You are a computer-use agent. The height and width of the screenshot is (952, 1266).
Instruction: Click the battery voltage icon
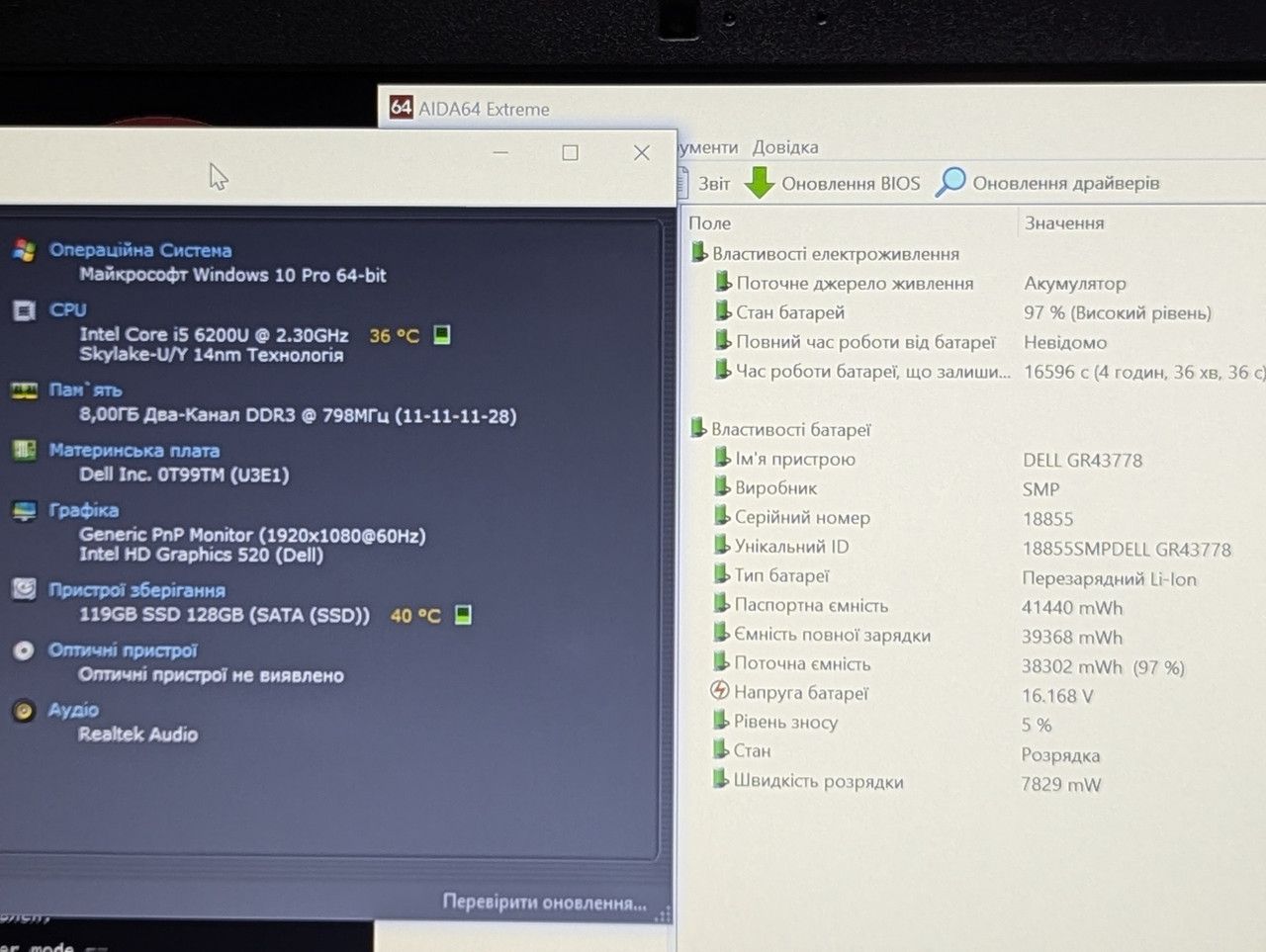[720, 691]
